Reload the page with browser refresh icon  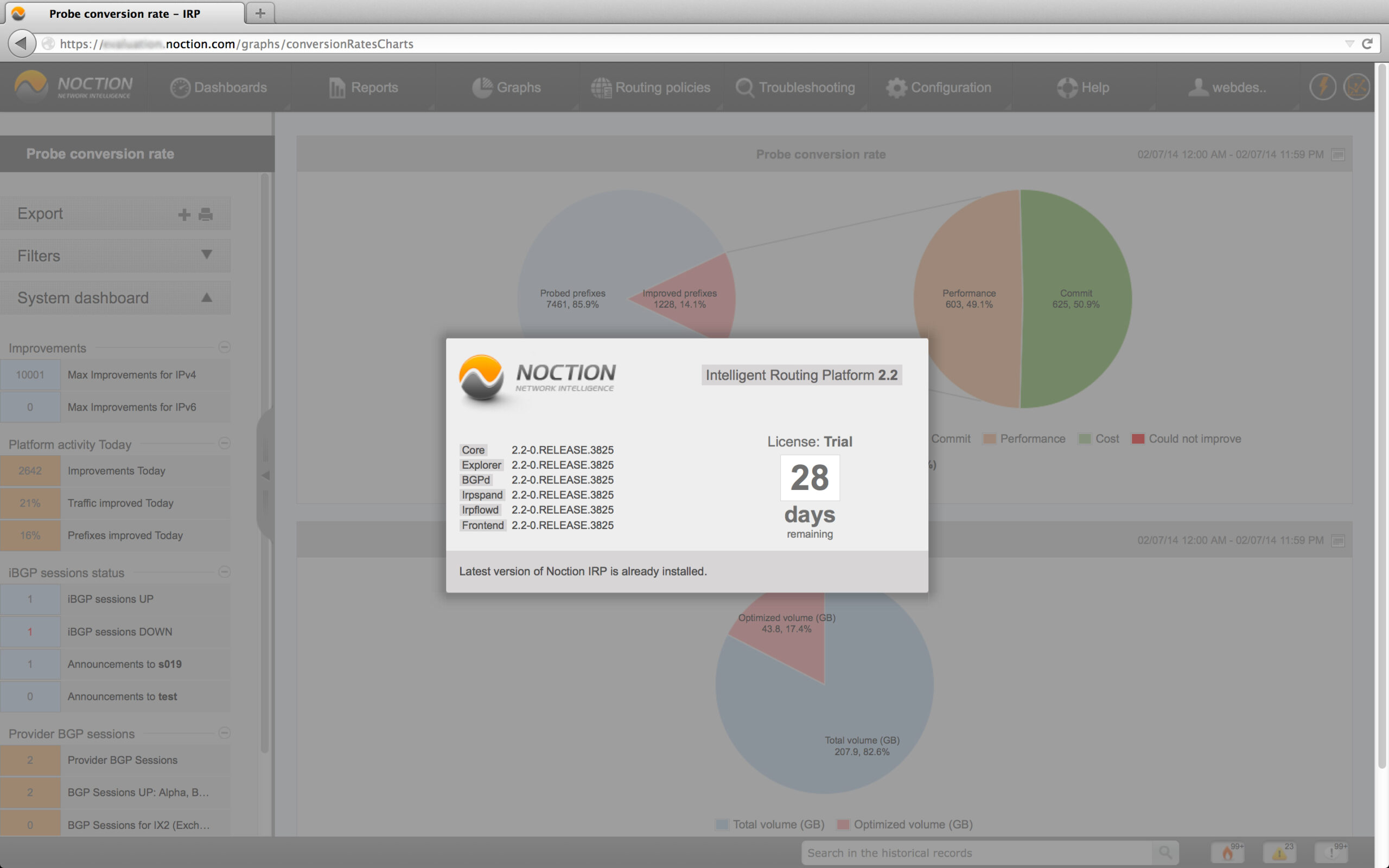coord(1367,43)
